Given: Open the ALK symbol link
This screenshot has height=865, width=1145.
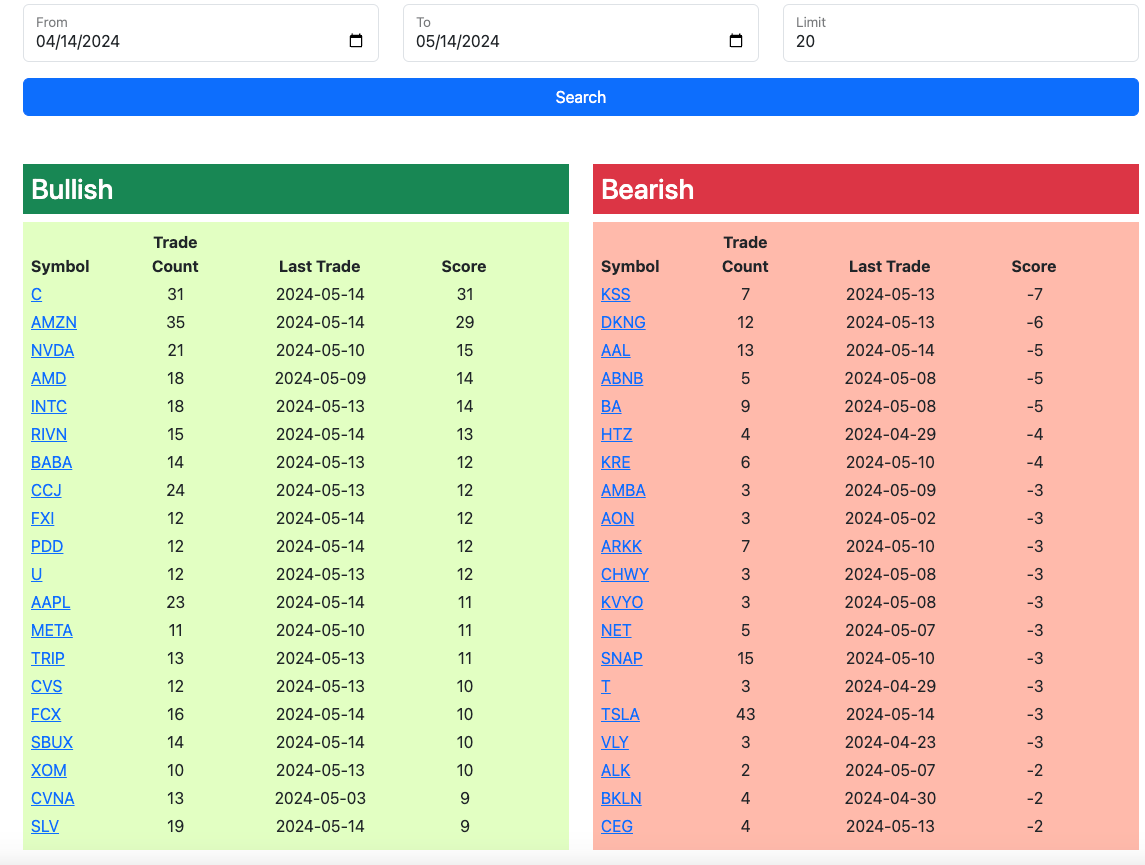Looking at the screenshot, I should tap(616, 770).
